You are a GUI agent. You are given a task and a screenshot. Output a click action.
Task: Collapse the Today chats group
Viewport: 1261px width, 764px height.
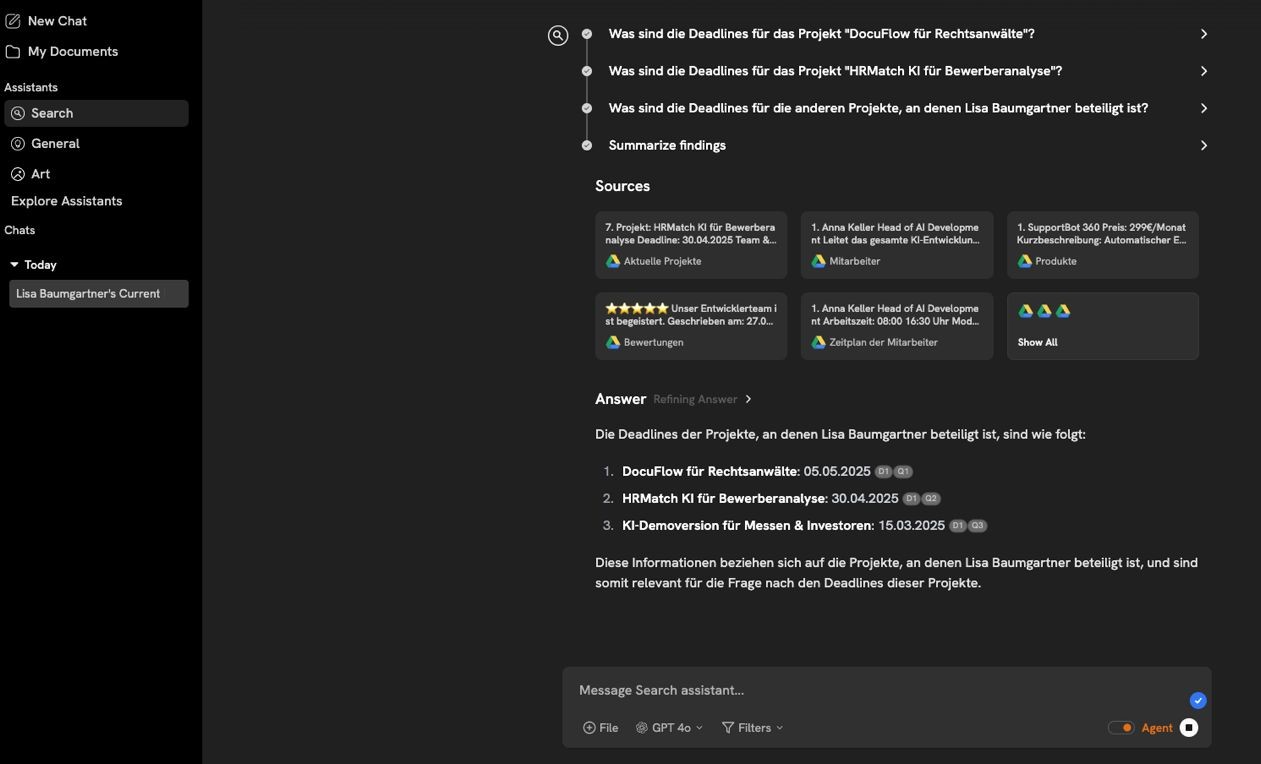click(14, 265)
